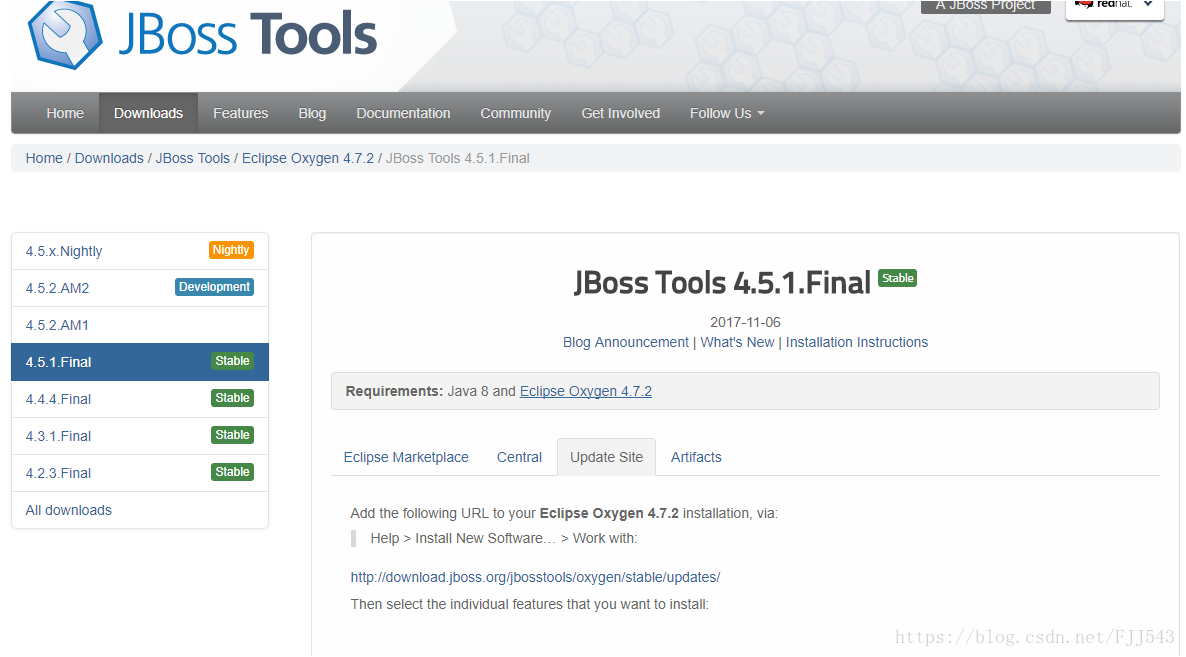Open the What's New link
This screenshot has width=1186, height=657.
[737, 342]
